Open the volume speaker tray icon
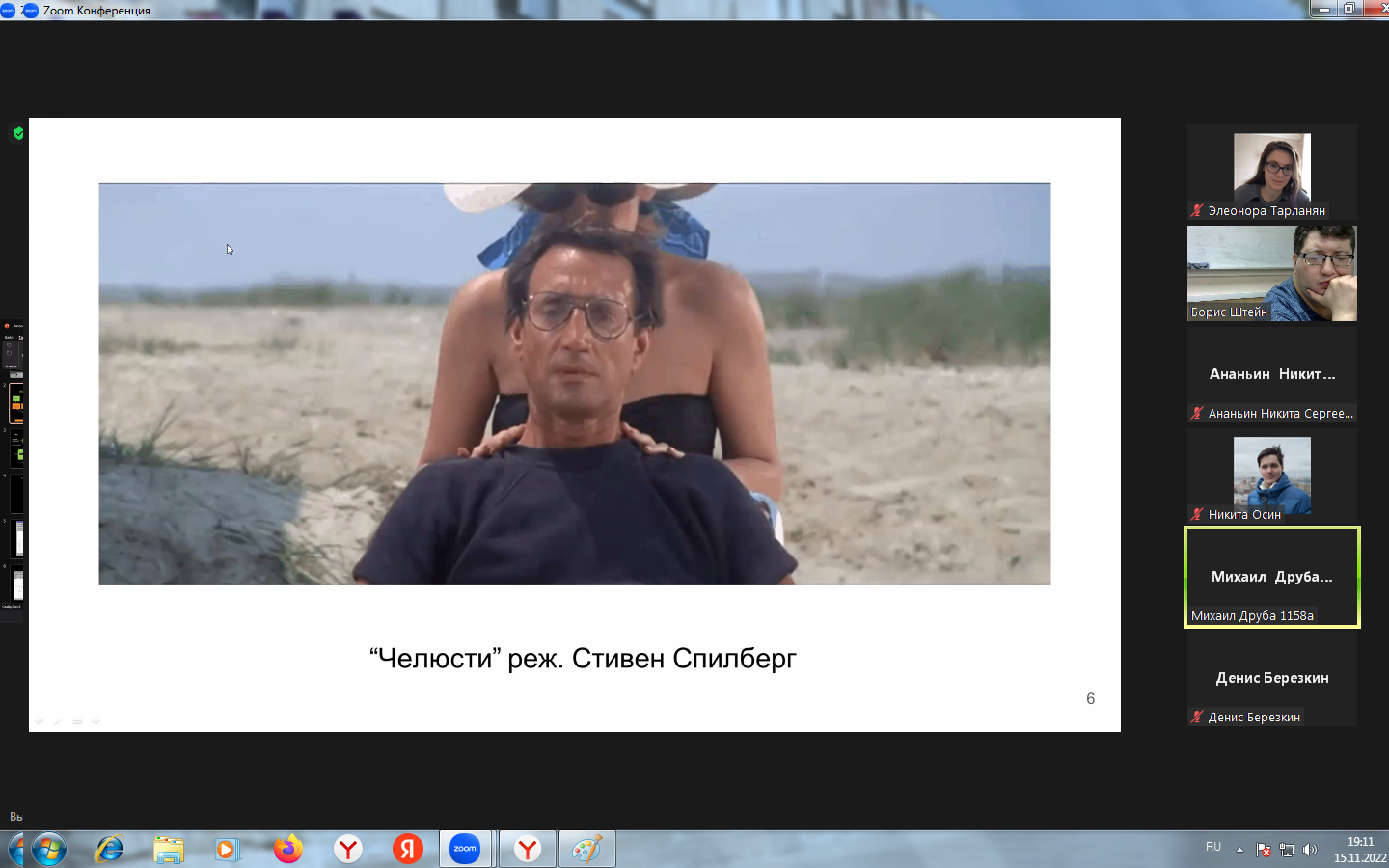Screen dimensions: 1389x868 point(1309,850)
